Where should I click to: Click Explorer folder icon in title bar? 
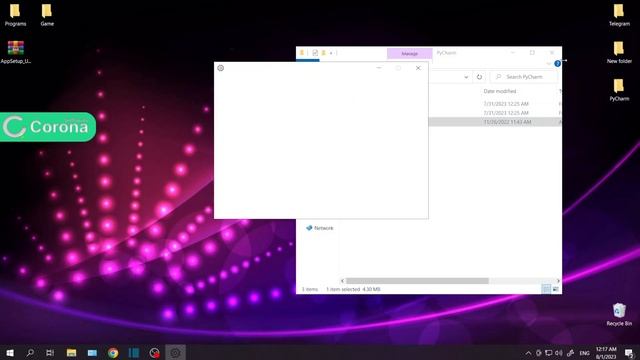tap(302, 53)
